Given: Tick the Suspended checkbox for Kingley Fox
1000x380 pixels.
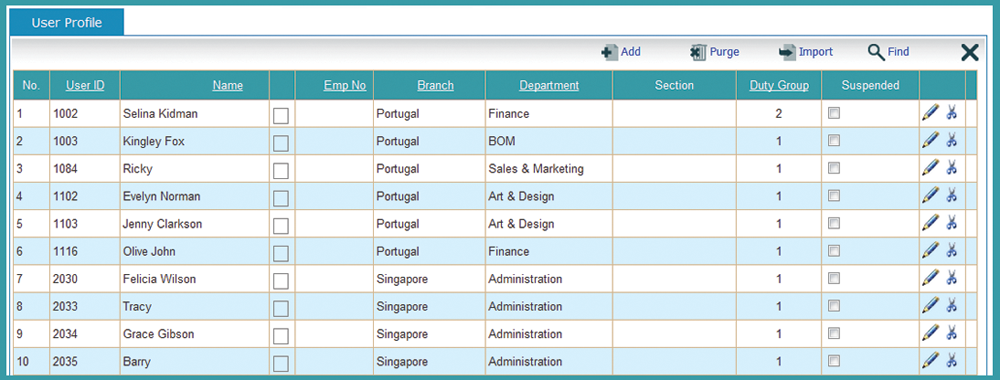Looking at the screenshot, I should 834,140.
